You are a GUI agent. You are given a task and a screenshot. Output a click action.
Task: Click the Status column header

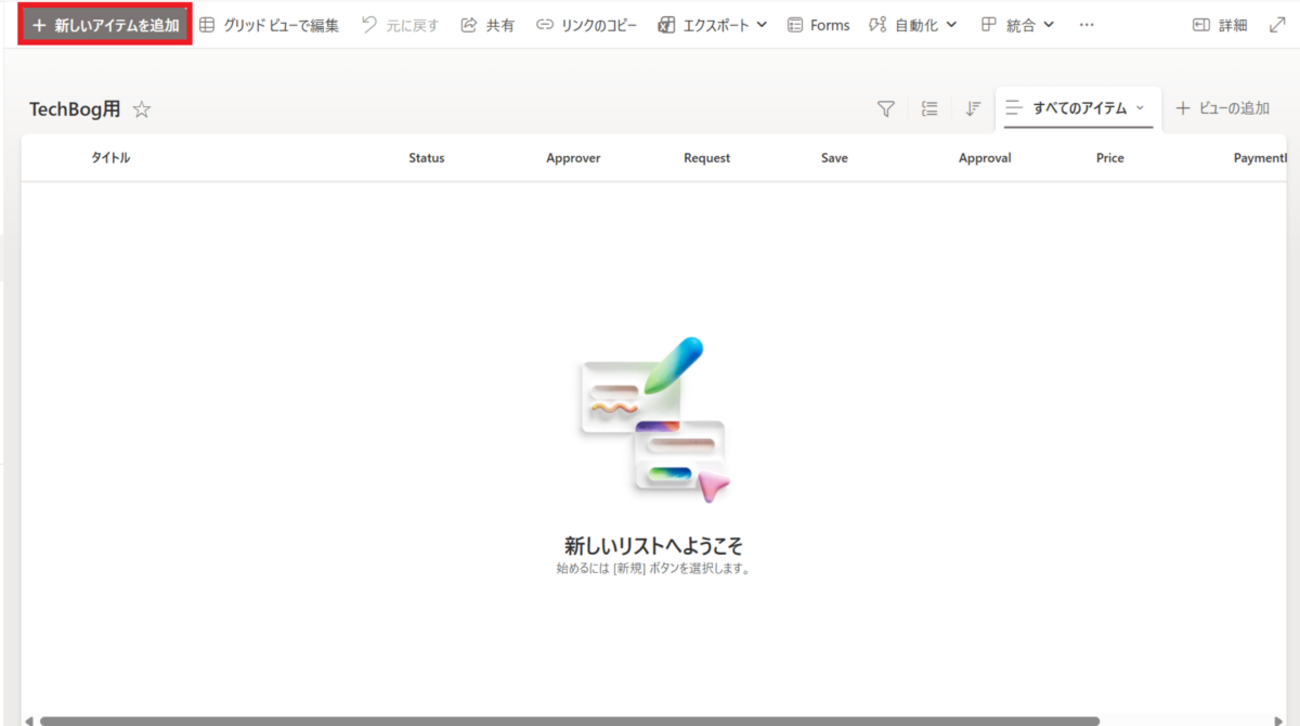click(427, 158)
